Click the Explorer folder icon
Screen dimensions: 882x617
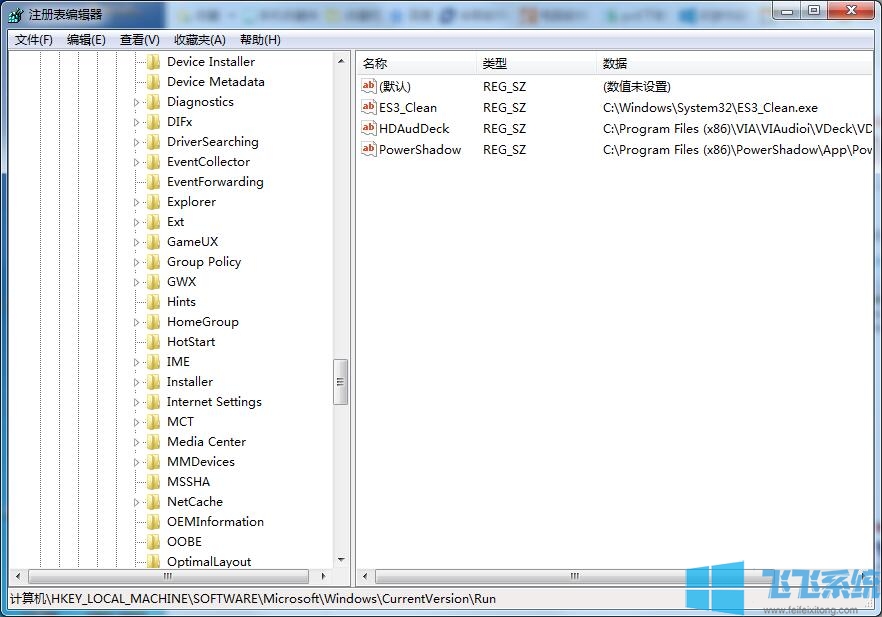(x=151, y=201)
